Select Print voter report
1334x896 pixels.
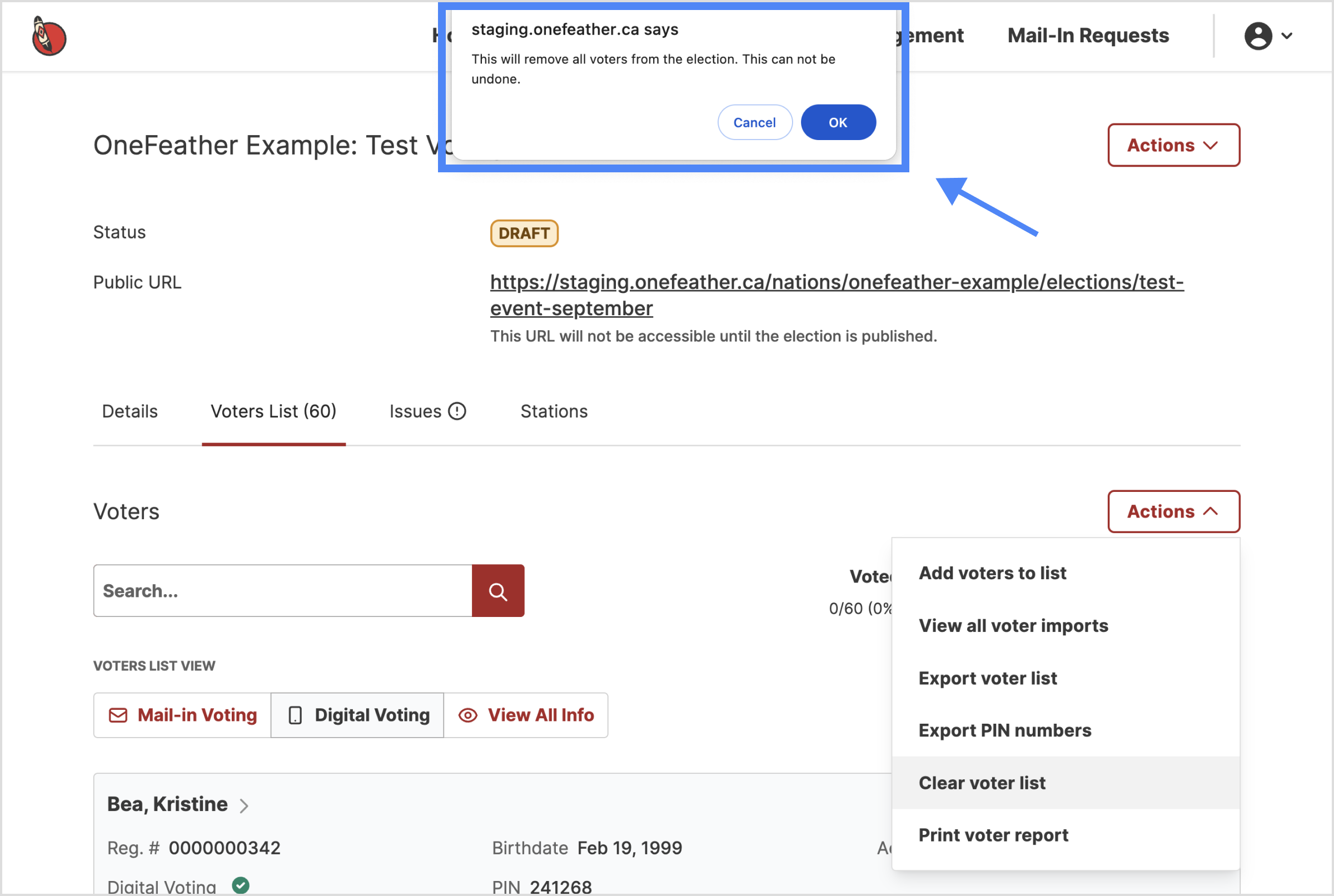coord(1066,835)
